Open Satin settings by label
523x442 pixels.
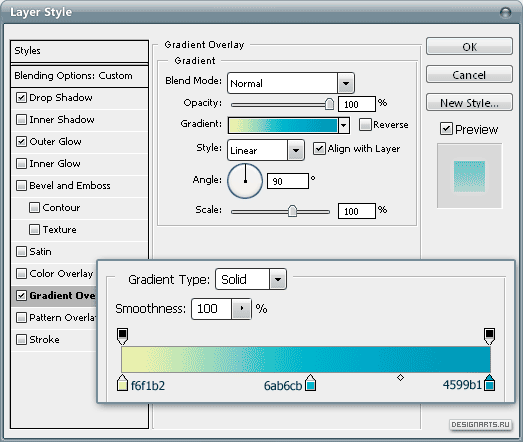point(40,252)
